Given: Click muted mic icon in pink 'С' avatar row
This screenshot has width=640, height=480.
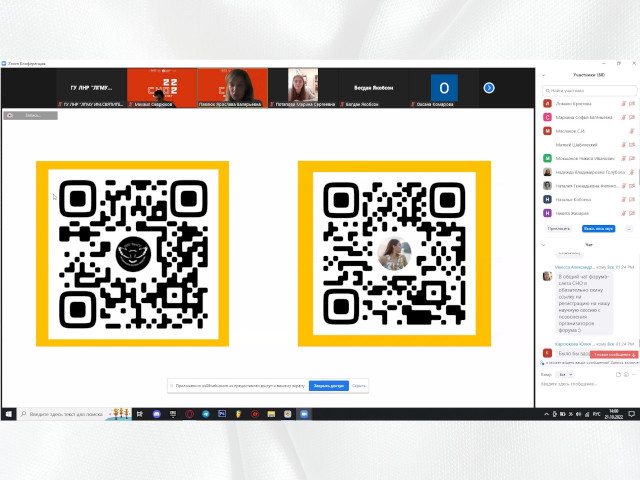Looking at the screenshot, I should (624, 118).
